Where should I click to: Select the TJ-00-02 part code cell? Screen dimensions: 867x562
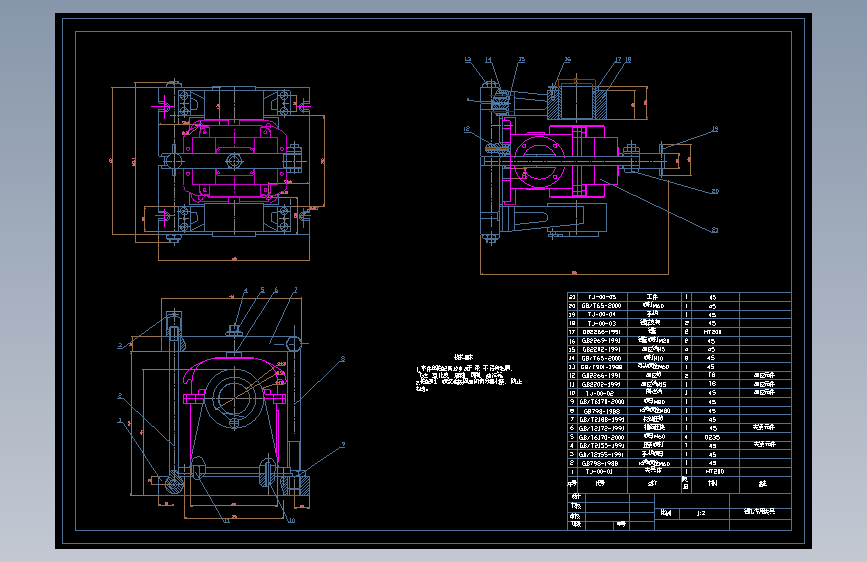click(602, 393)
